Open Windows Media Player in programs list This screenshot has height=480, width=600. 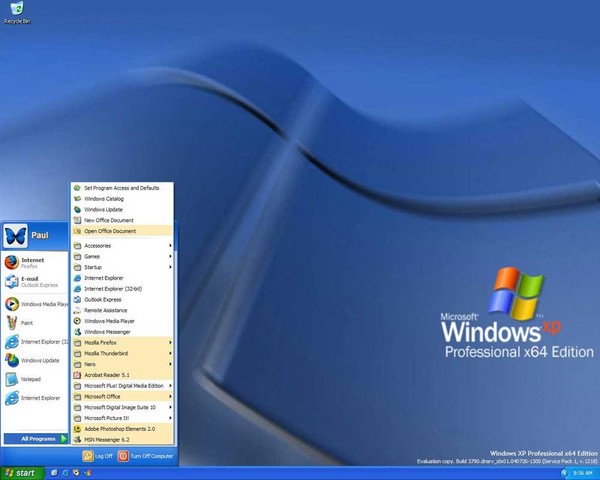122,321
